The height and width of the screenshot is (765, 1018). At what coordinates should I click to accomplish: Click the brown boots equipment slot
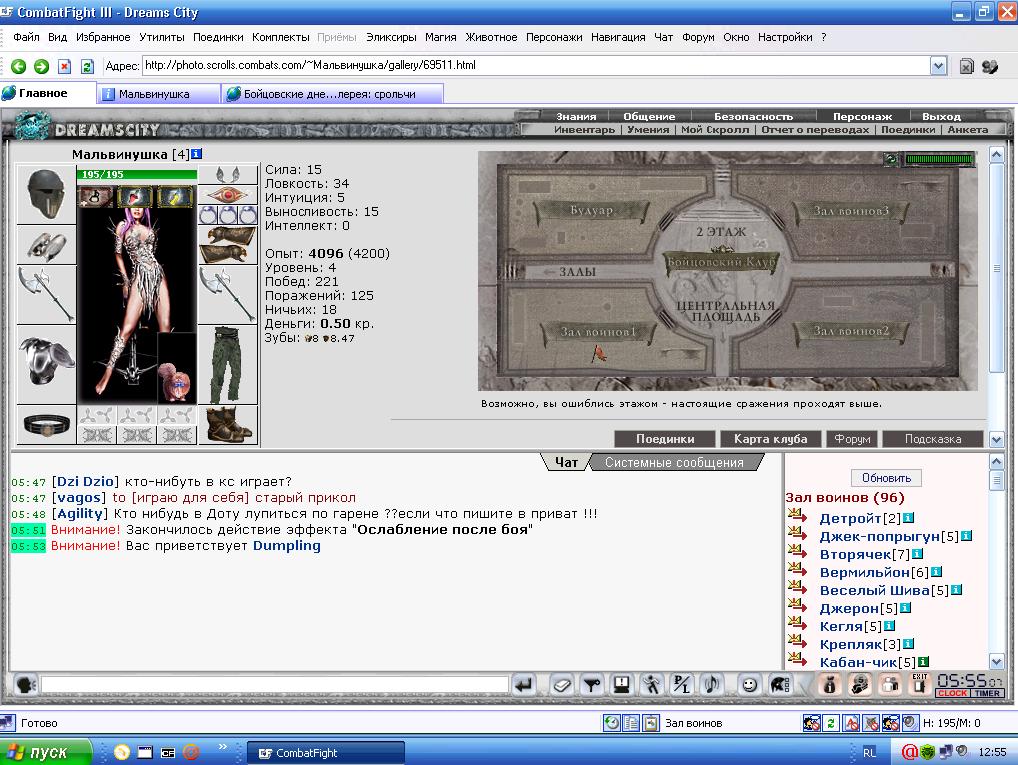[x=228, y=425]
